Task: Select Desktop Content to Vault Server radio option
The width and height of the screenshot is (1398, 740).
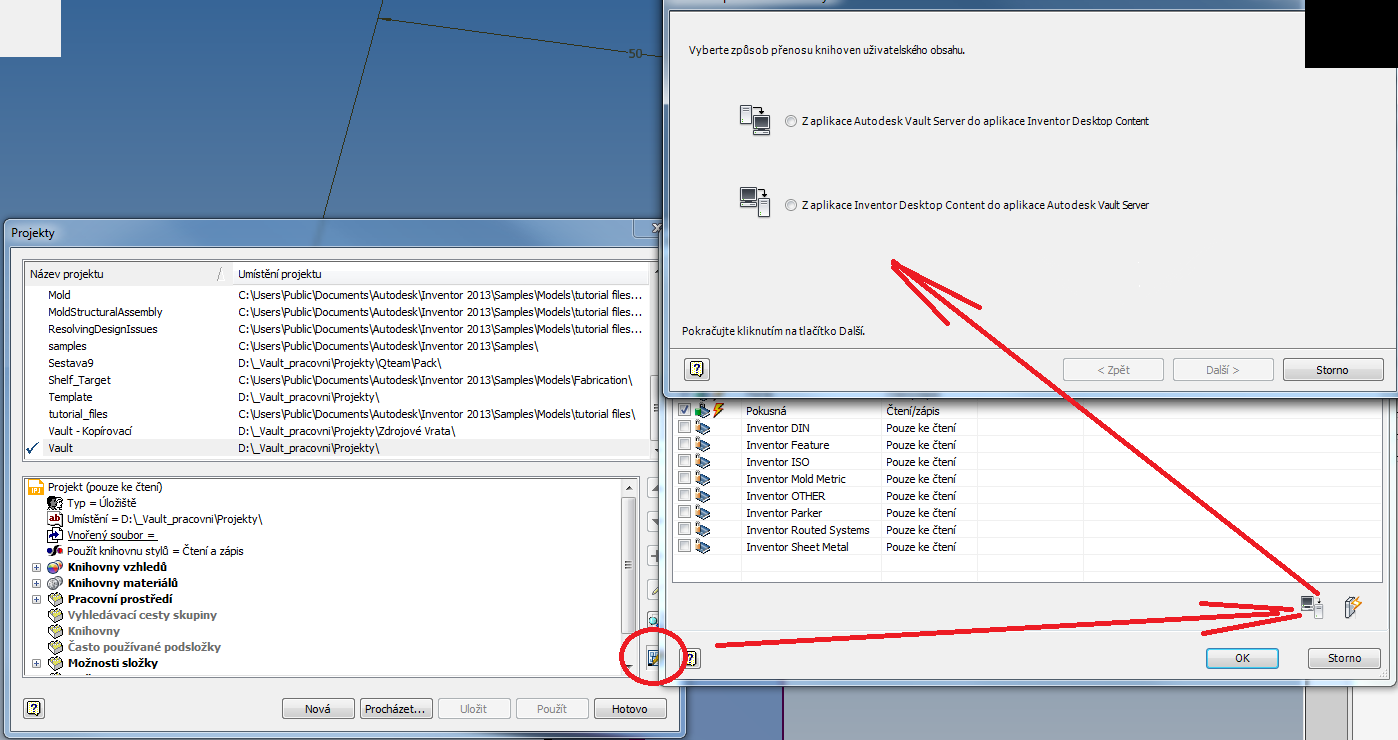Action: click(x=791, y=205)
